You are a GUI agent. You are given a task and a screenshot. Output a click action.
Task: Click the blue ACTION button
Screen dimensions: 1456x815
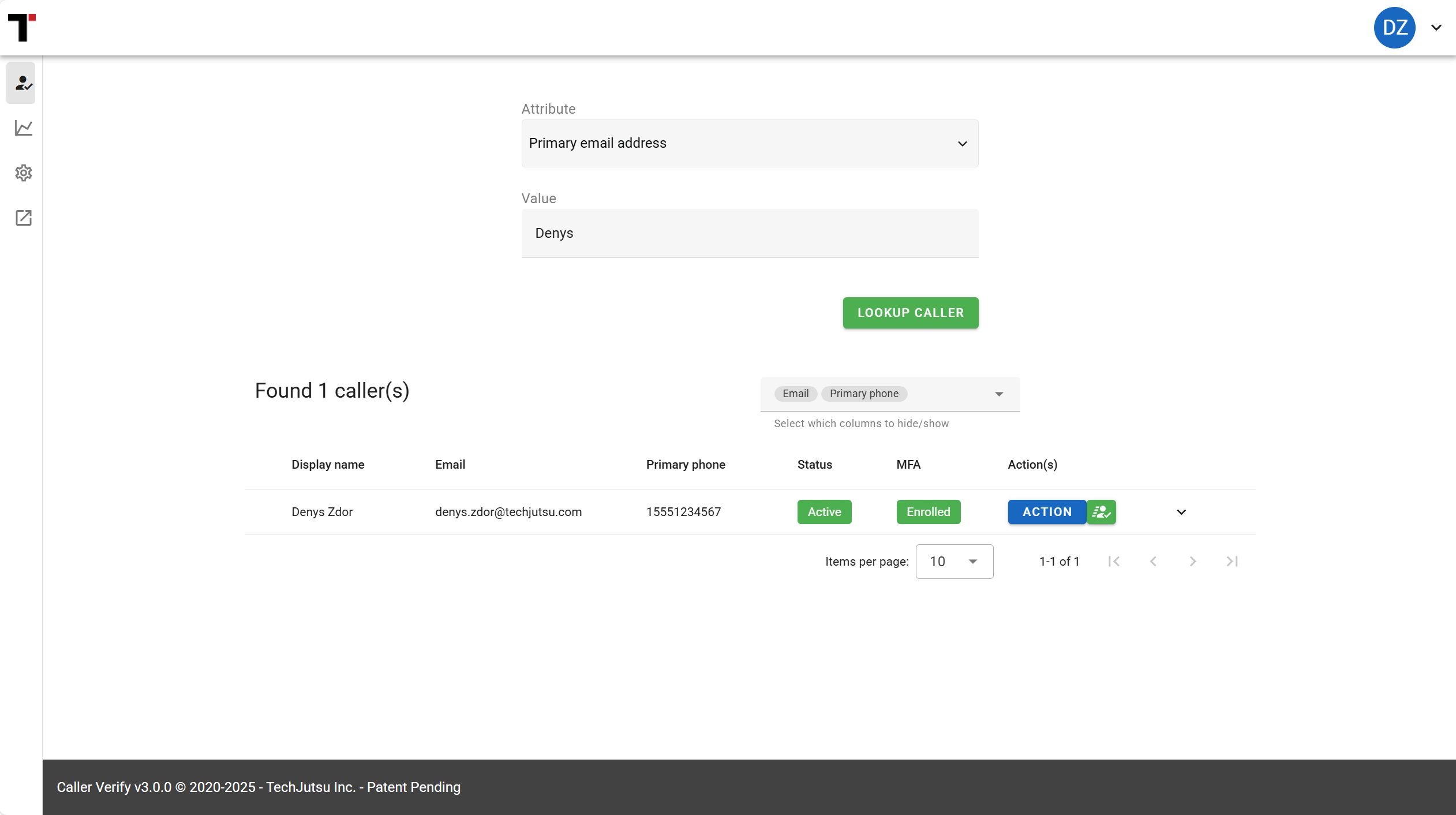(1047, 512)
